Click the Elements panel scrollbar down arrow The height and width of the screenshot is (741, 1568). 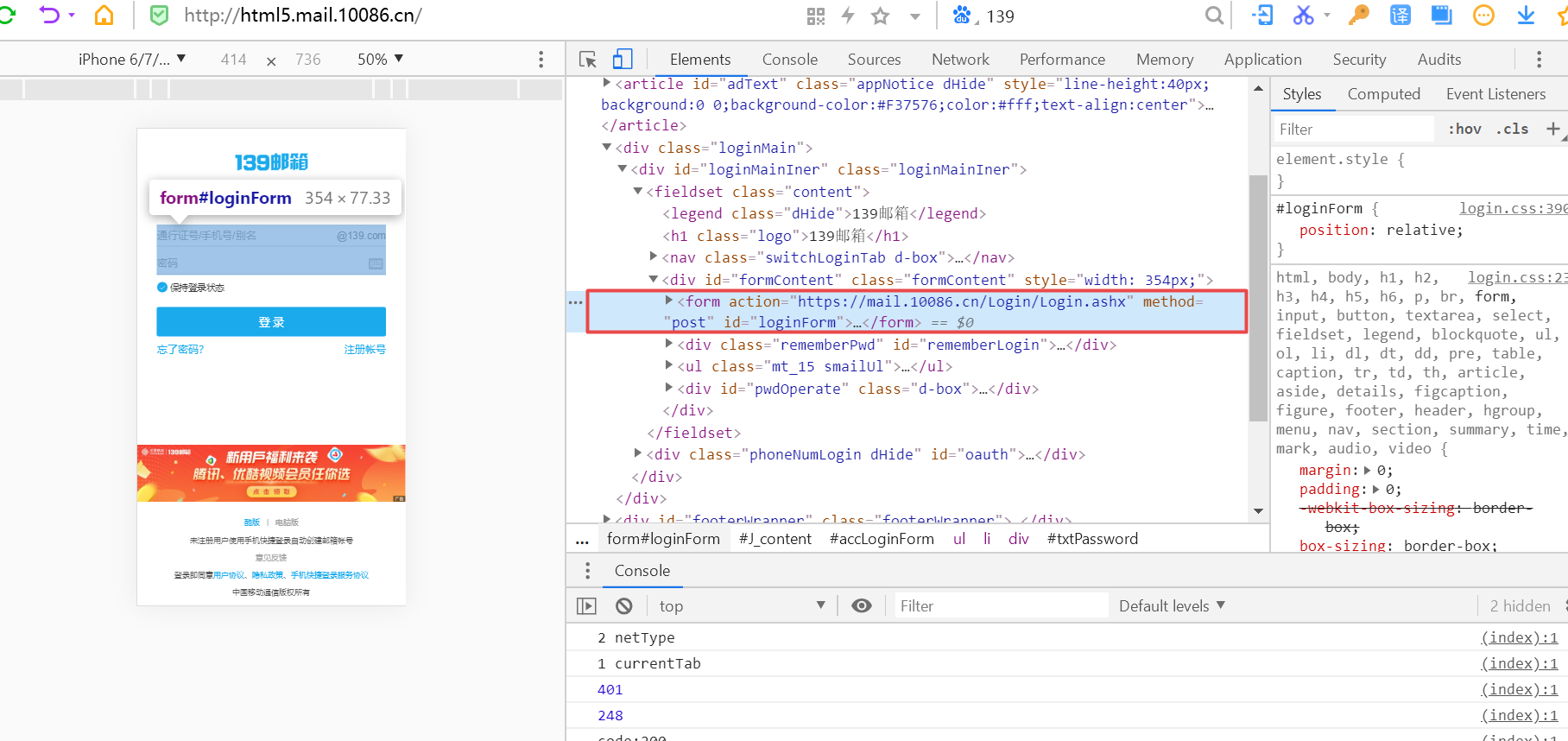pos(1258,511)
